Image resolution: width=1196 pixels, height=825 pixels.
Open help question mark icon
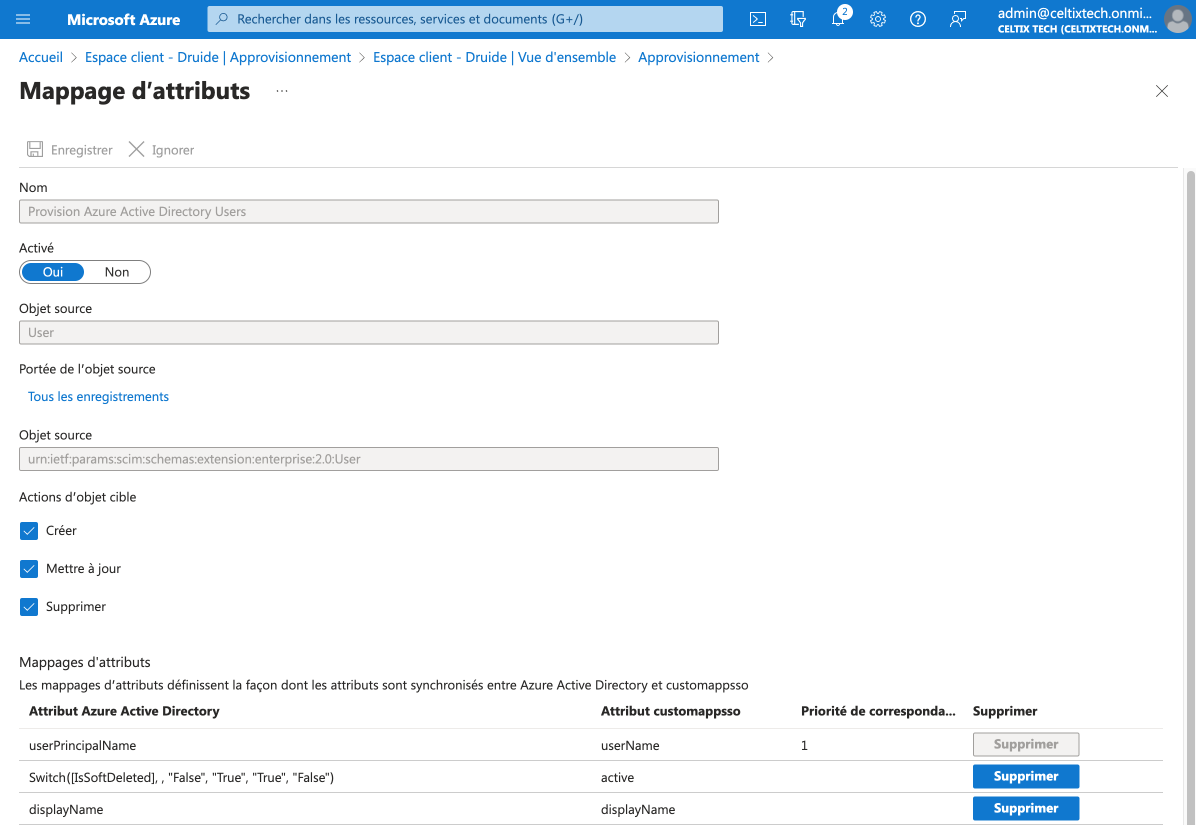click(918, 19)
